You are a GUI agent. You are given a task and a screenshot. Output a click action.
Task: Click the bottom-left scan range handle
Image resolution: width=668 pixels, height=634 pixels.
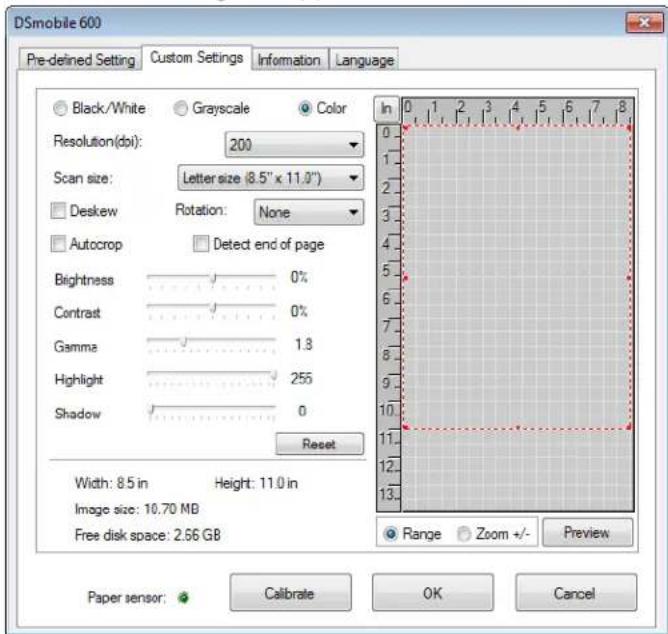pyautogui.click(x=406, y=427)
